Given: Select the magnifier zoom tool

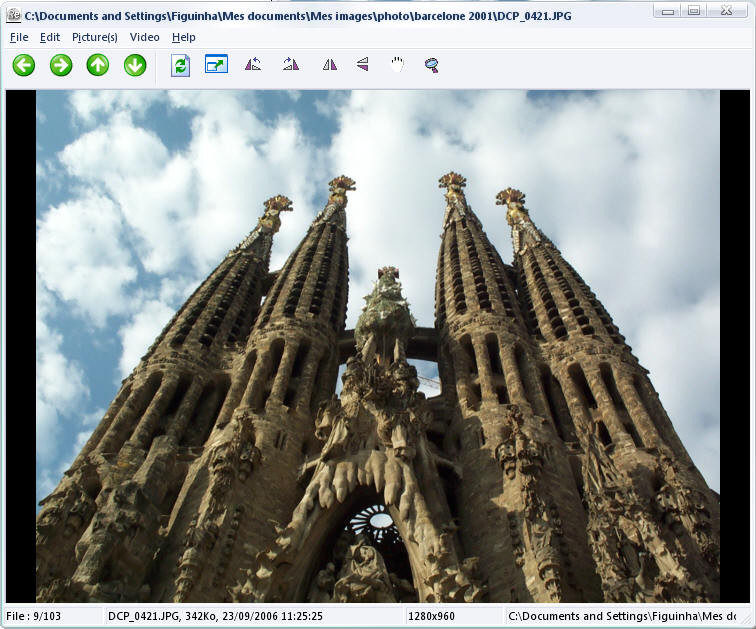Looking at the screenshot, I should tap(432, 65).
